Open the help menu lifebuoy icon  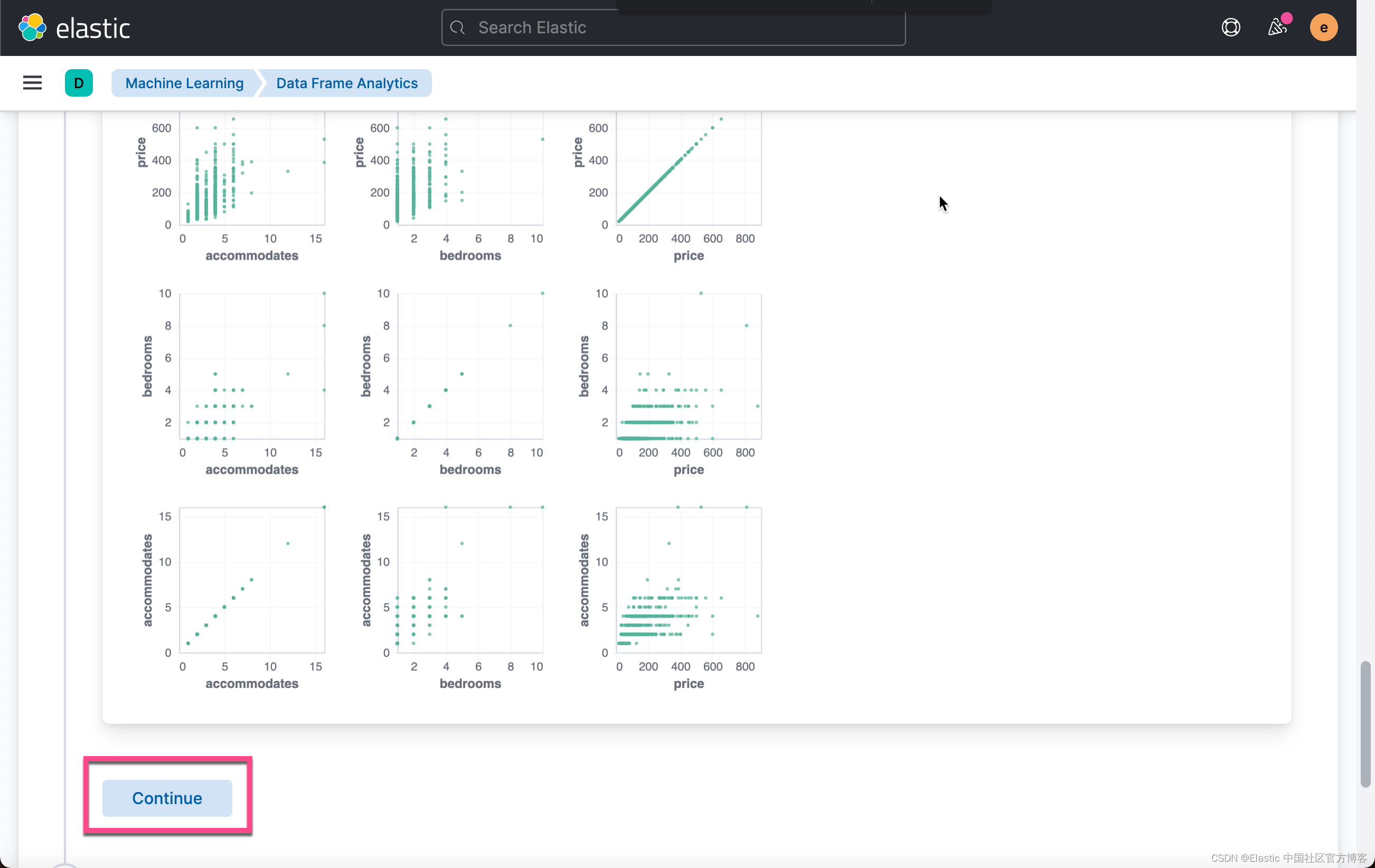pos(1230,27)
